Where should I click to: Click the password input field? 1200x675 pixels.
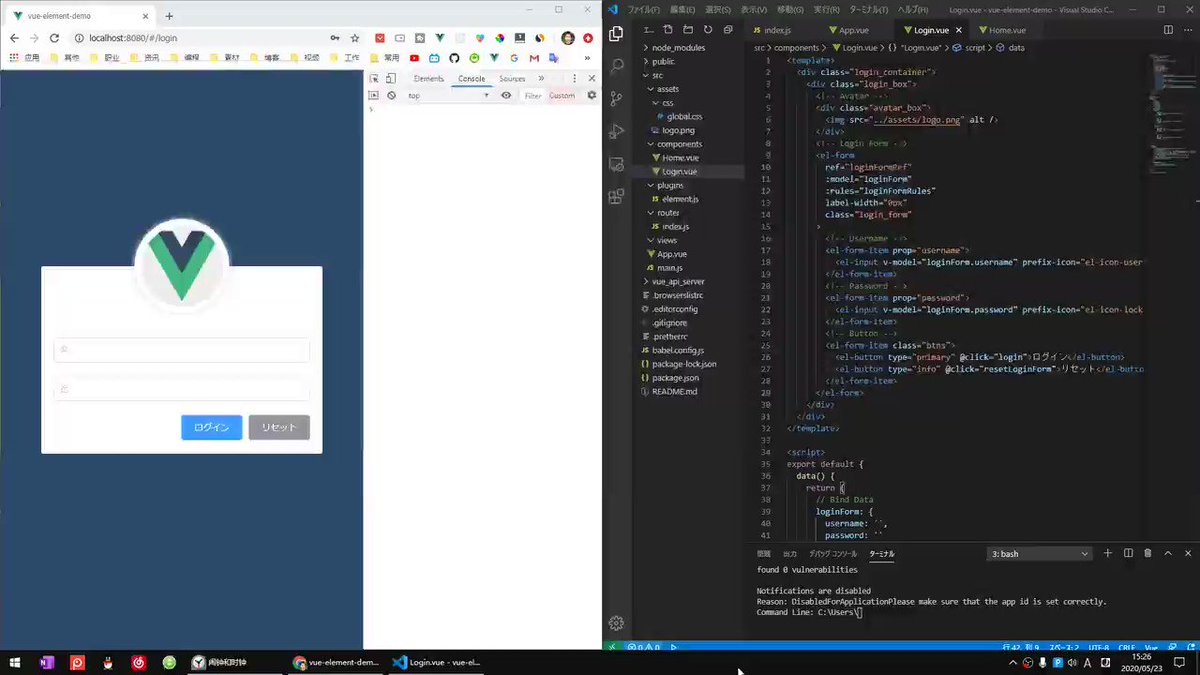coord(182,389)
